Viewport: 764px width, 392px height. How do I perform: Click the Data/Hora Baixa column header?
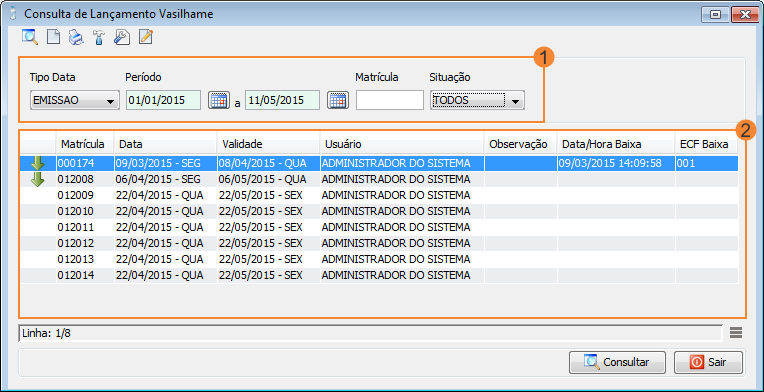pyautogui.click(x=616, y=144)
